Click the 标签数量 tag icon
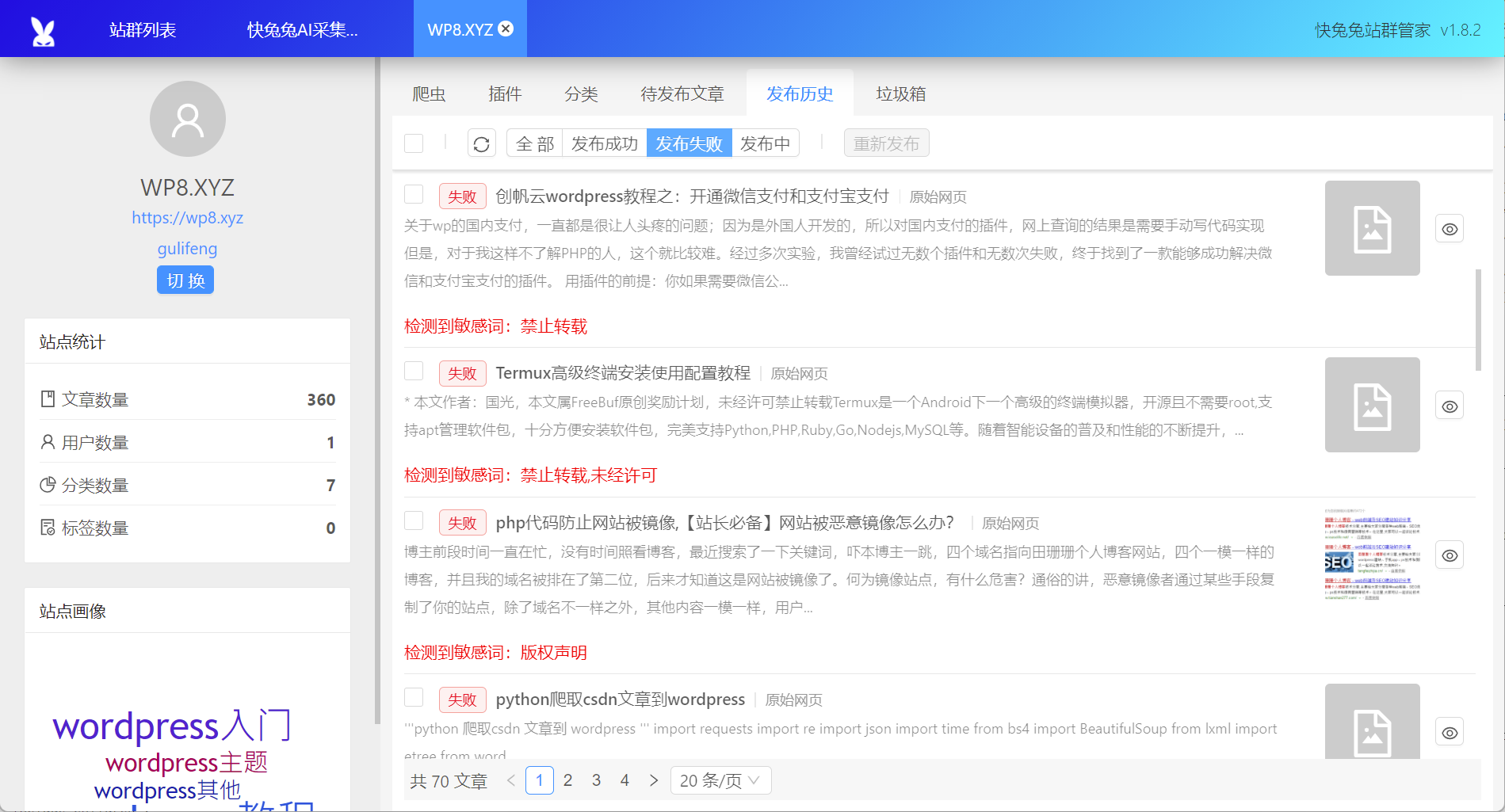The height and width of the screenshot is (812, 1505). pos(48,528)
